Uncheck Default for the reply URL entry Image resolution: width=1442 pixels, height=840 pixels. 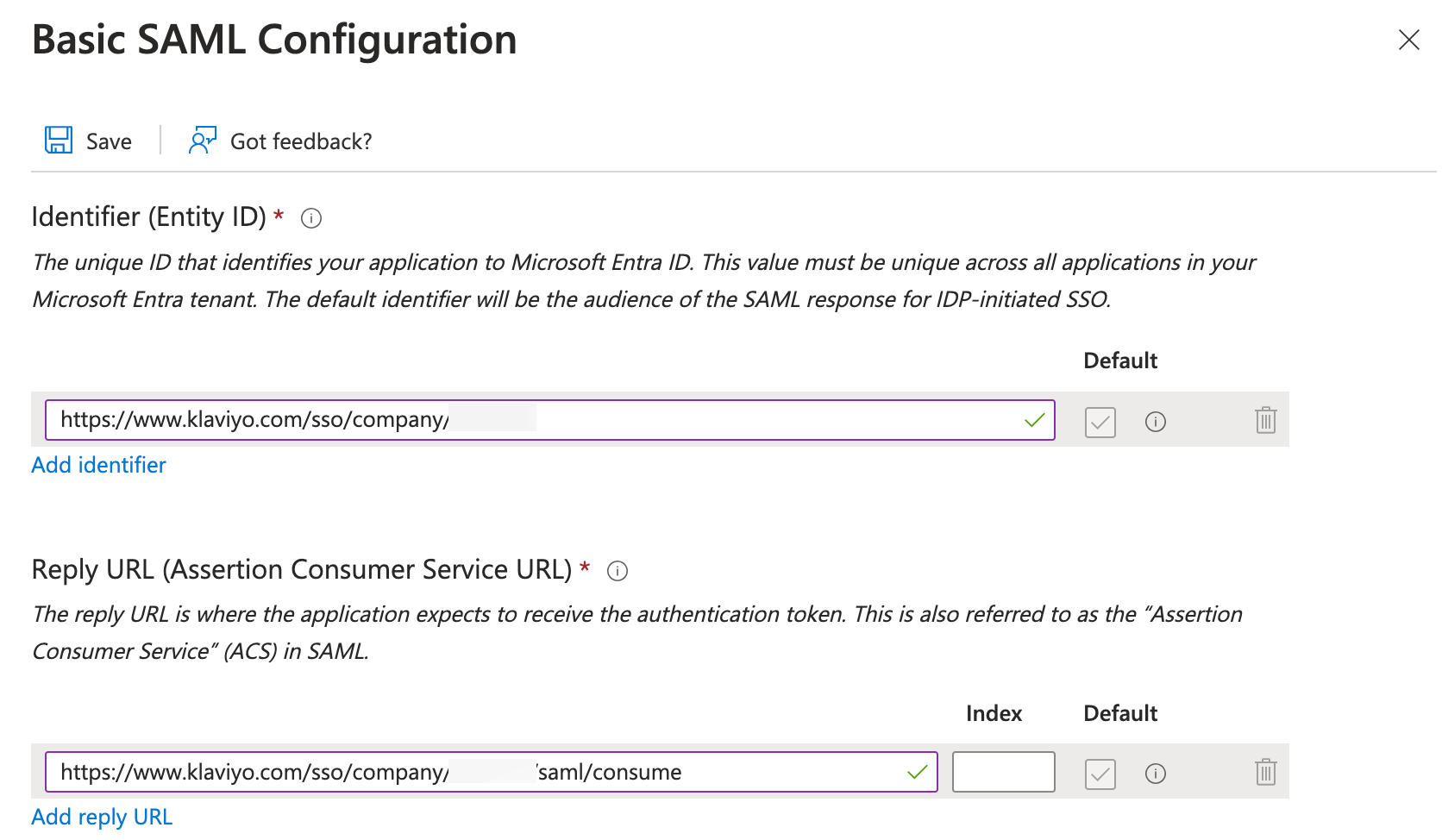coord(1100,774)
